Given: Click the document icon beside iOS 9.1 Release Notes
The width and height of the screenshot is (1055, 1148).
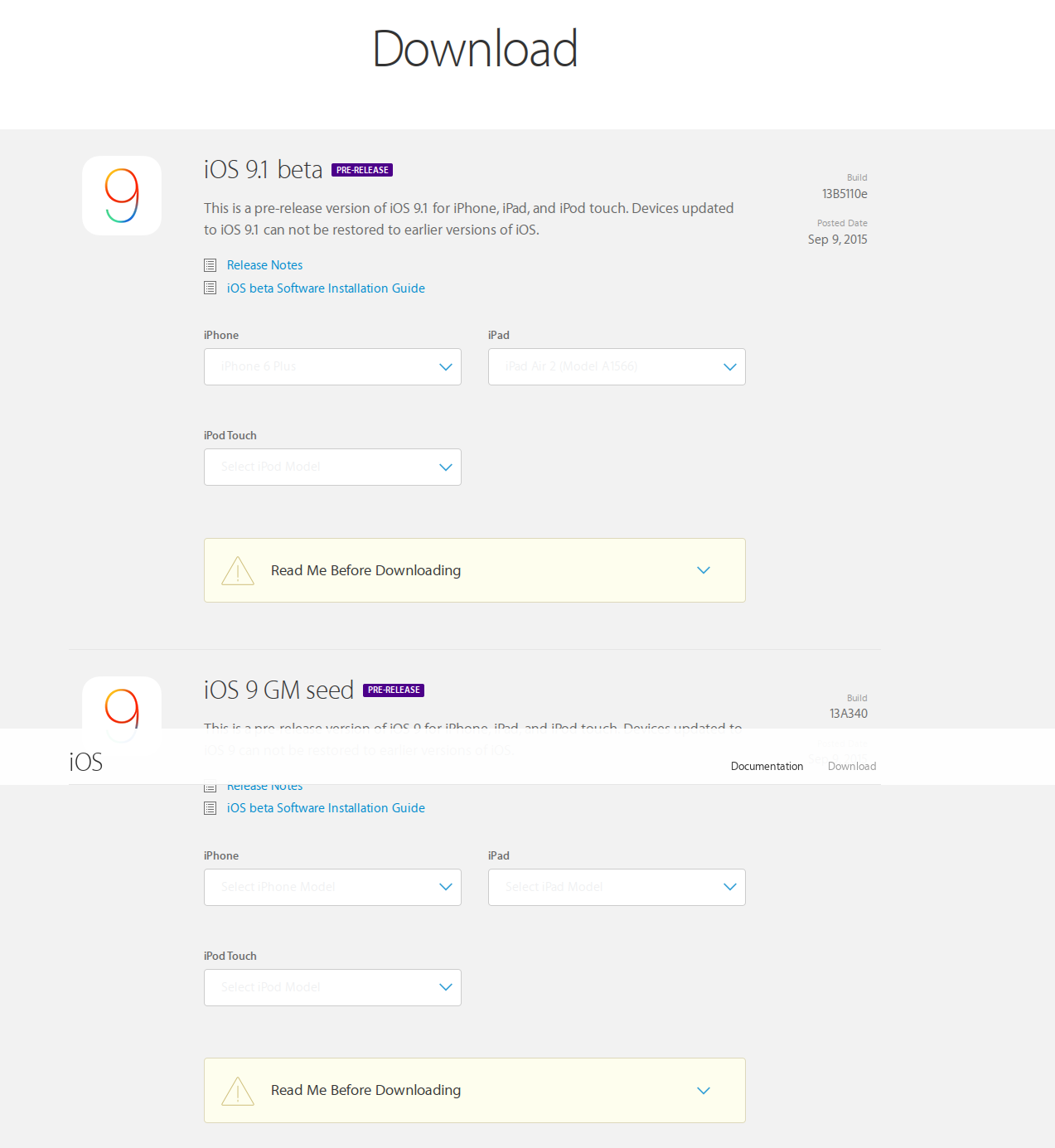Looking at the screenshot, I should pos(211,265).
